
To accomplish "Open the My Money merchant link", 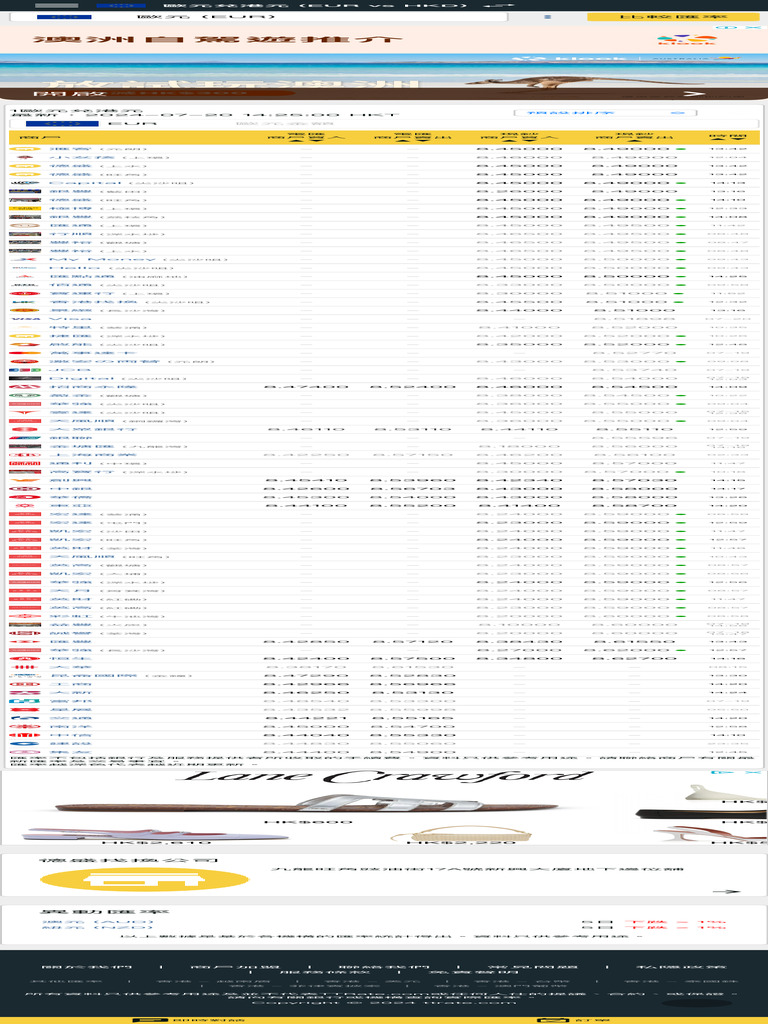I will (102, 259).
